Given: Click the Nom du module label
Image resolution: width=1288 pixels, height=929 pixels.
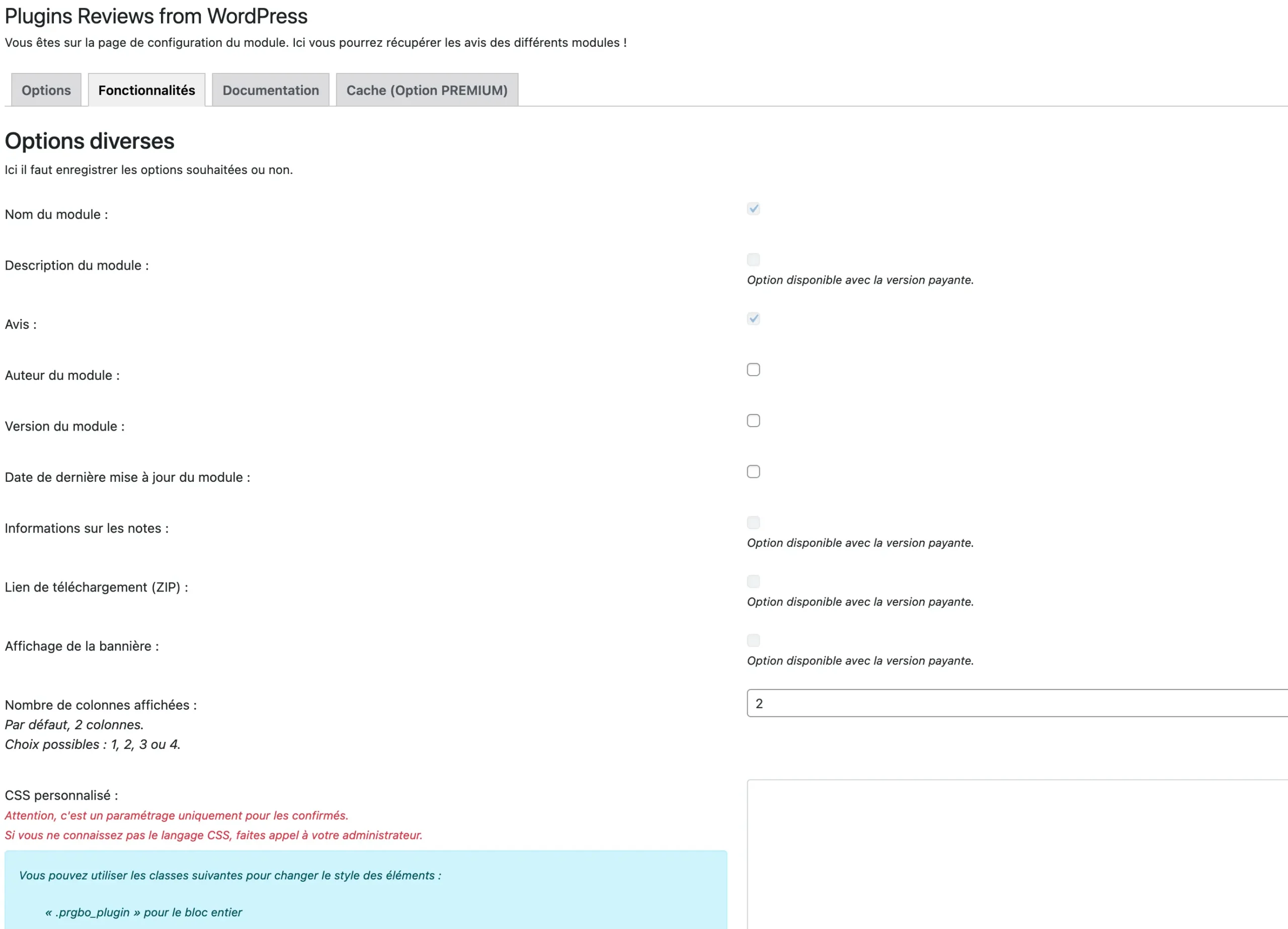Looking at the screenshot, I should (x=56, y=215).
